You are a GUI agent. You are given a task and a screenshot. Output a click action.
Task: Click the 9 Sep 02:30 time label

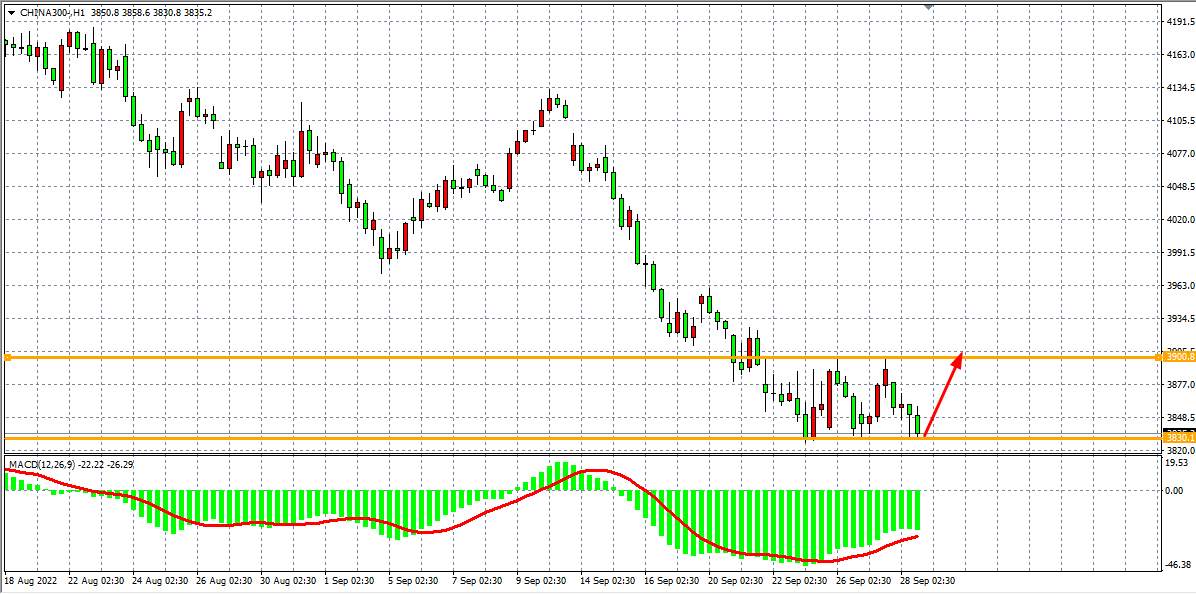(541, 581)
